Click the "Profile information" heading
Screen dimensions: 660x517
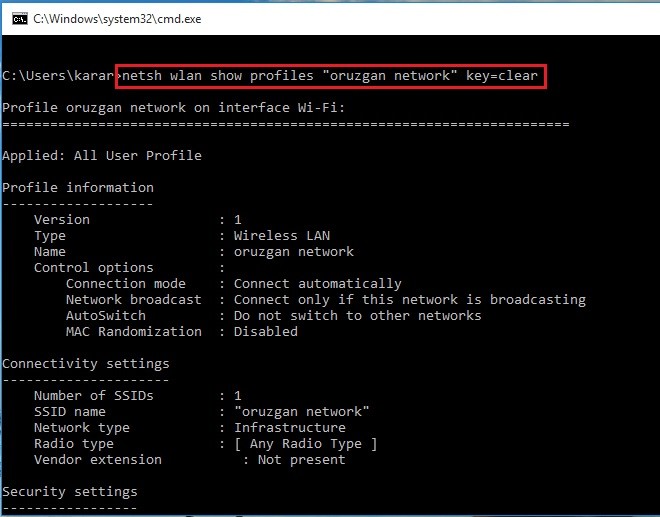[x=78, y=187]
